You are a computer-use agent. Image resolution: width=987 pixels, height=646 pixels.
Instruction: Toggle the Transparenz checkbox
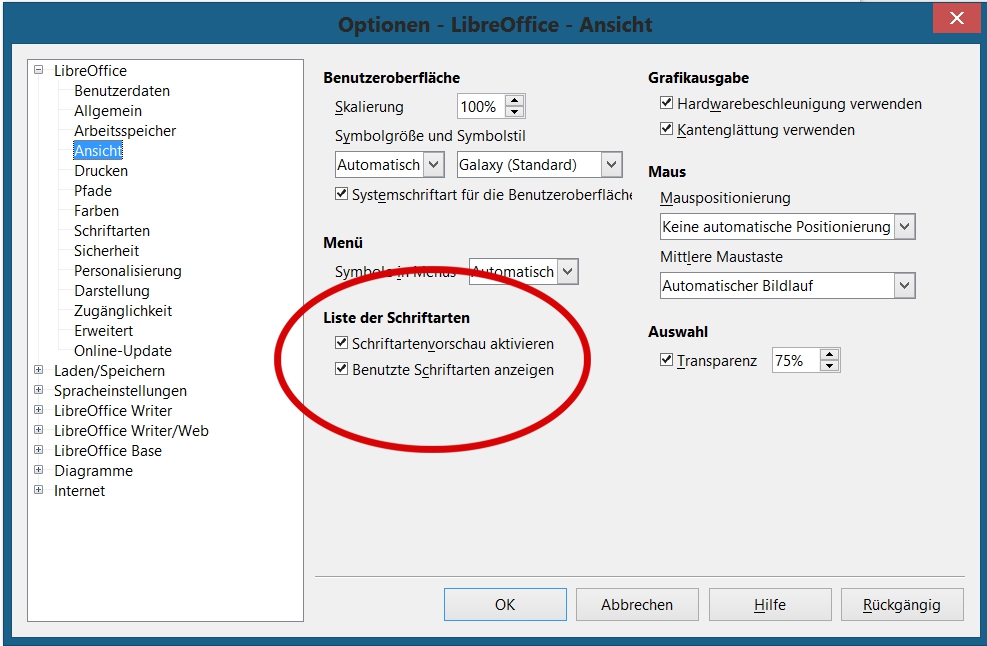667,360
